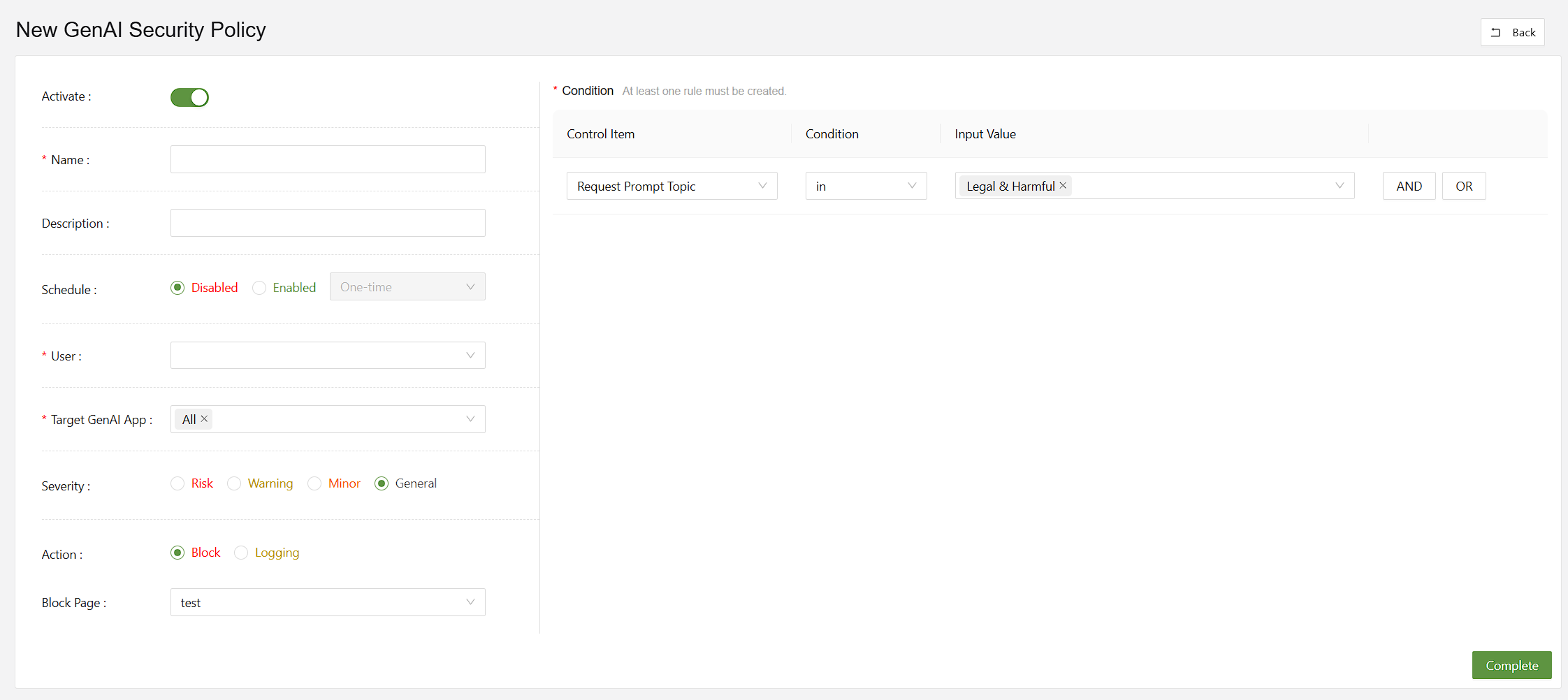Click into the Description field
The image size is (1568, 700).
tap(327, 223)
